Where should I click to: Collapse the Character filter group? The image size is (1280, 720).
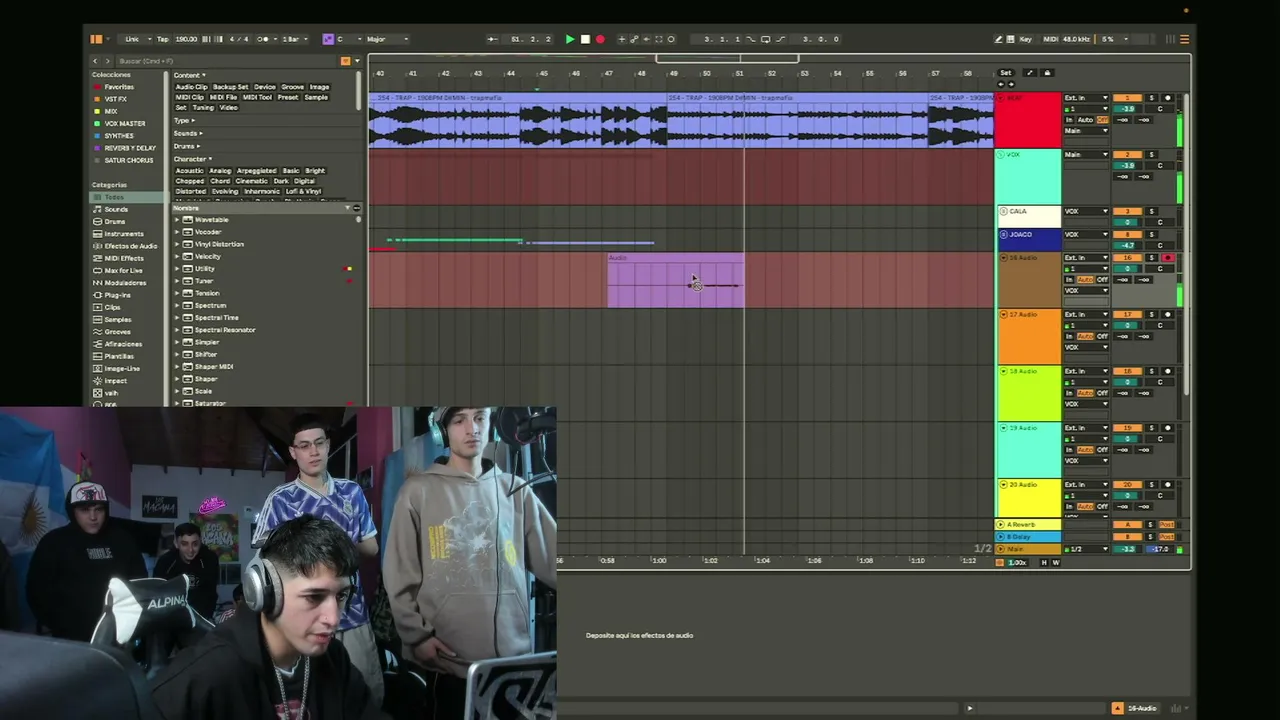[x=192, y=159]
